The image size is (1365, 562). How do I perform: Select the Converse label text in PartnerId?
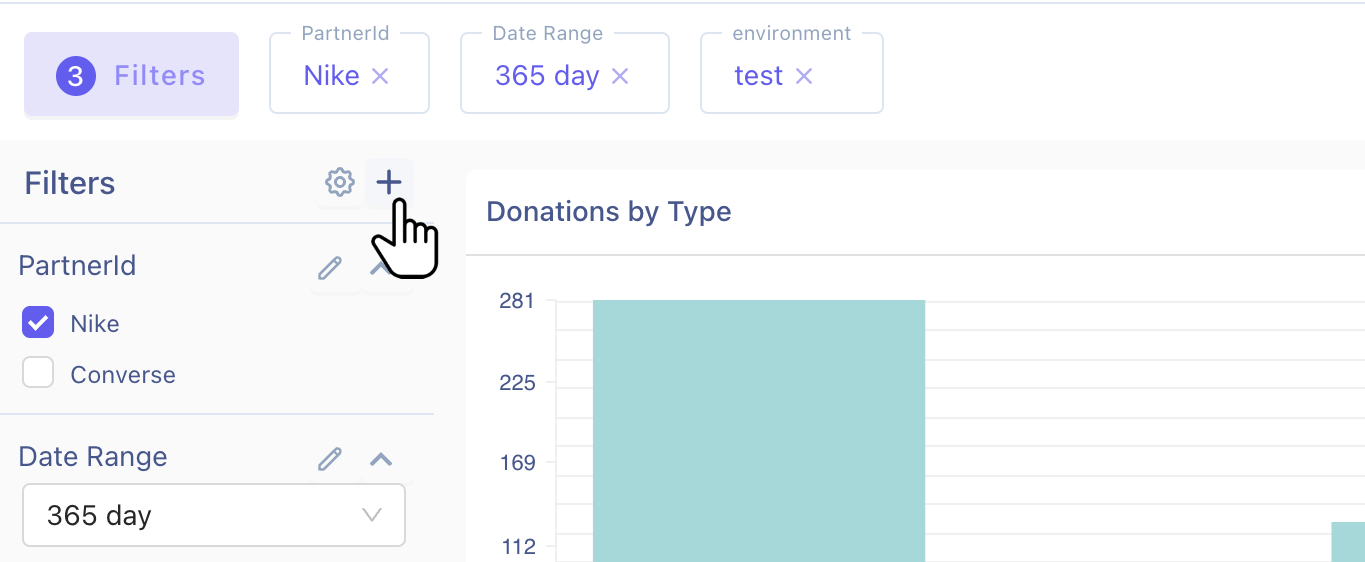coord(123,375)
